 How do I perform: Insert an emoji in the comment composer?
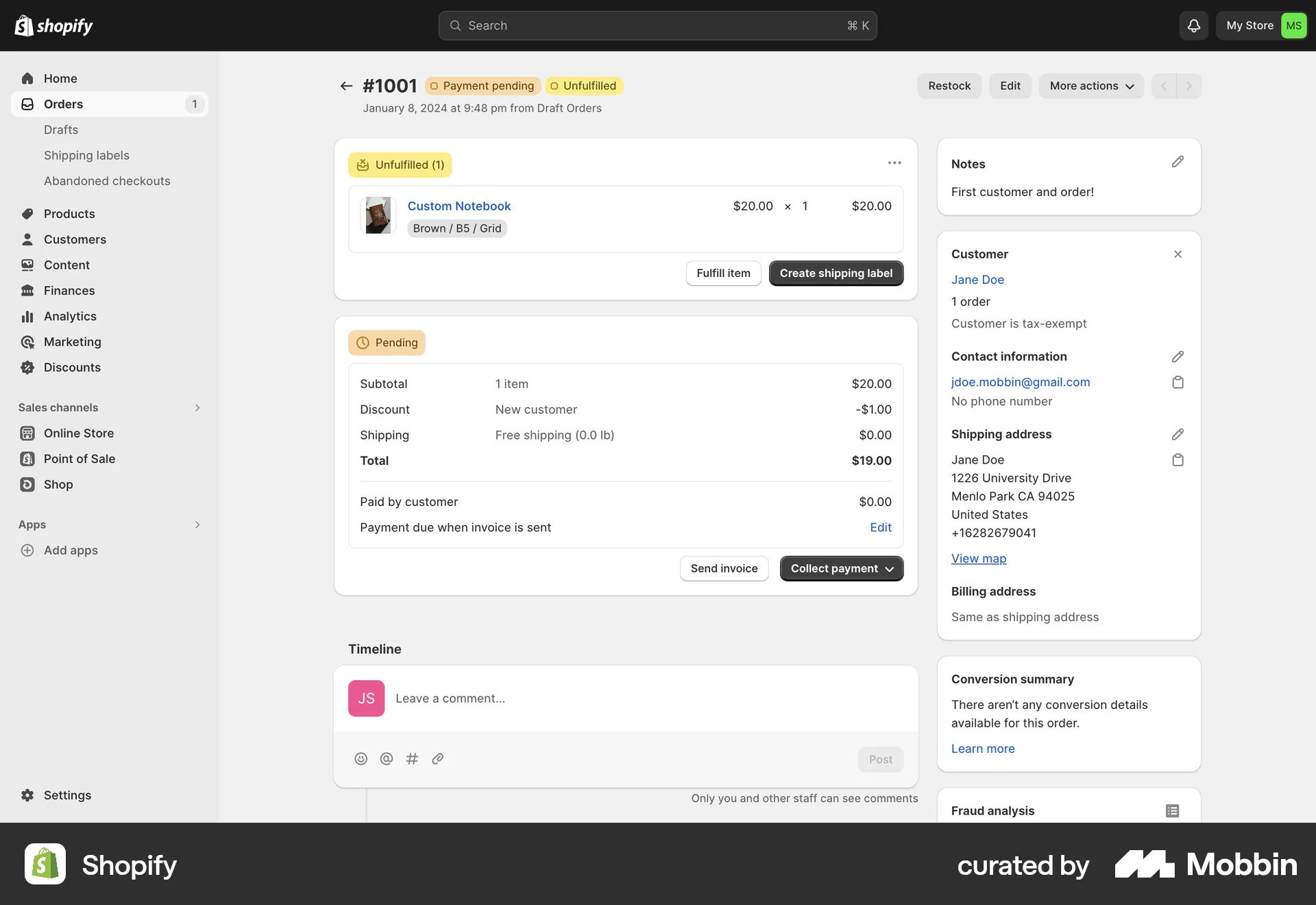point(361,759)
